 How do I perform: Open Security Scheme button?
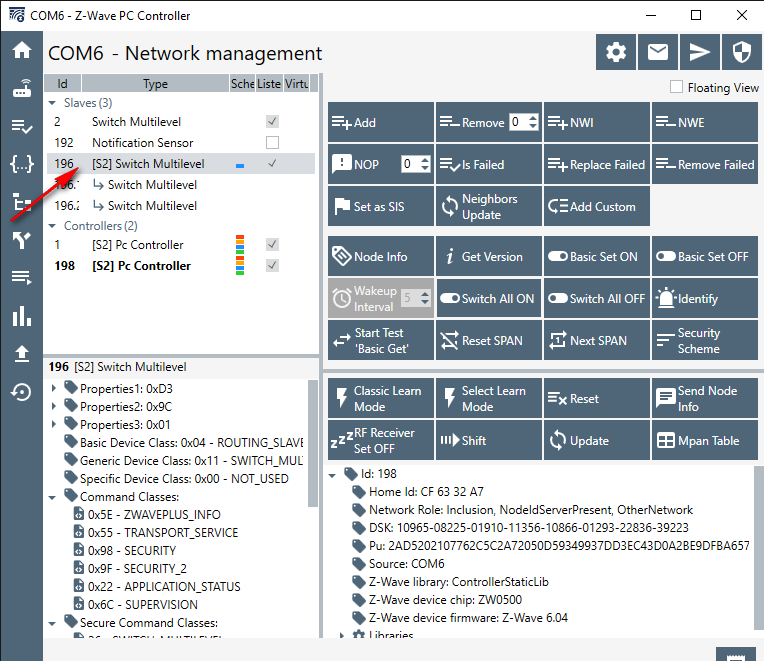(x=705, y=340)
